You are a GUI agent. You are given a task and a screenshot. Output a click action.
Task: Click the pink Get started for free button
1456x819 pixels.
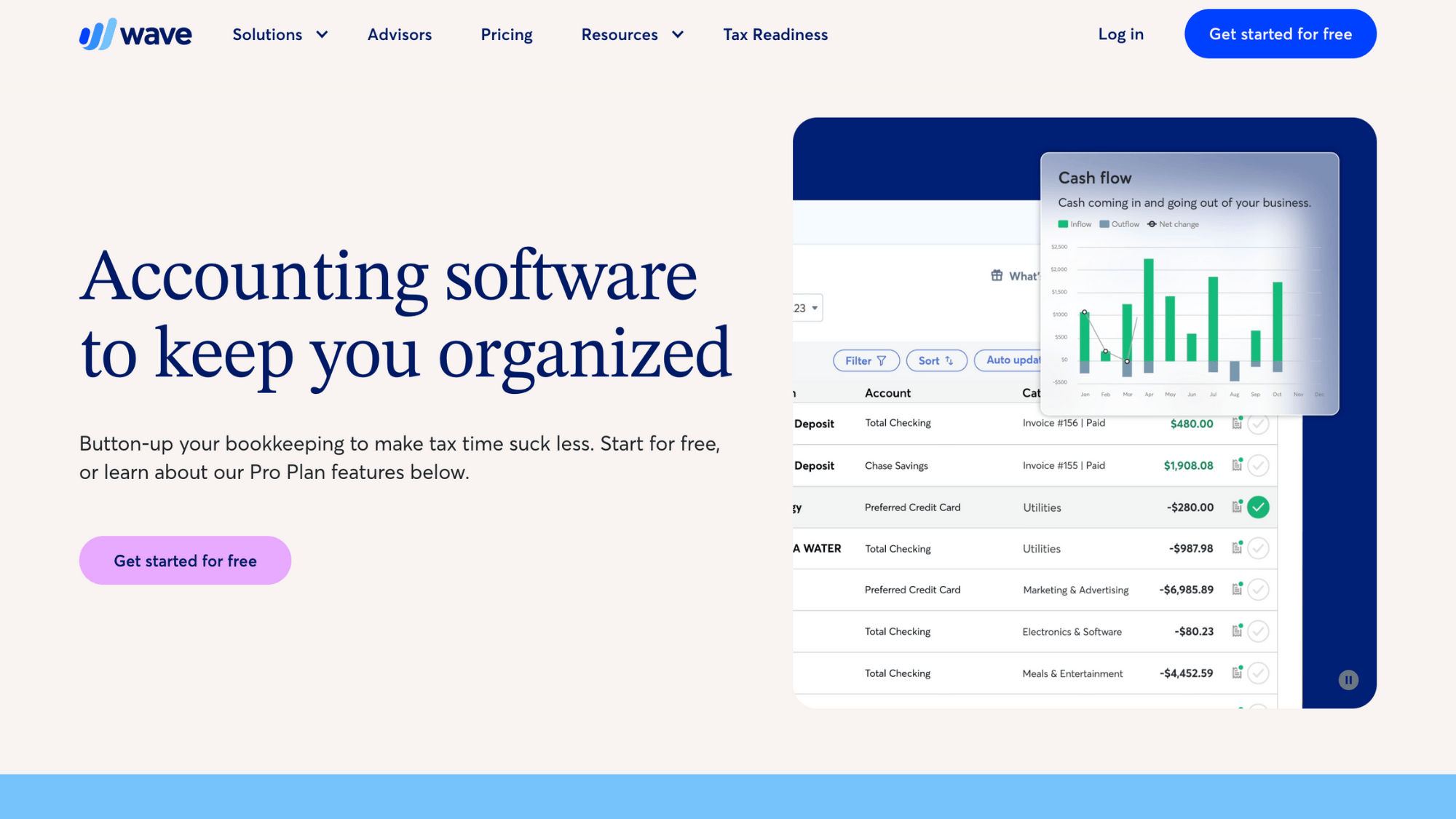coord(184,561)
